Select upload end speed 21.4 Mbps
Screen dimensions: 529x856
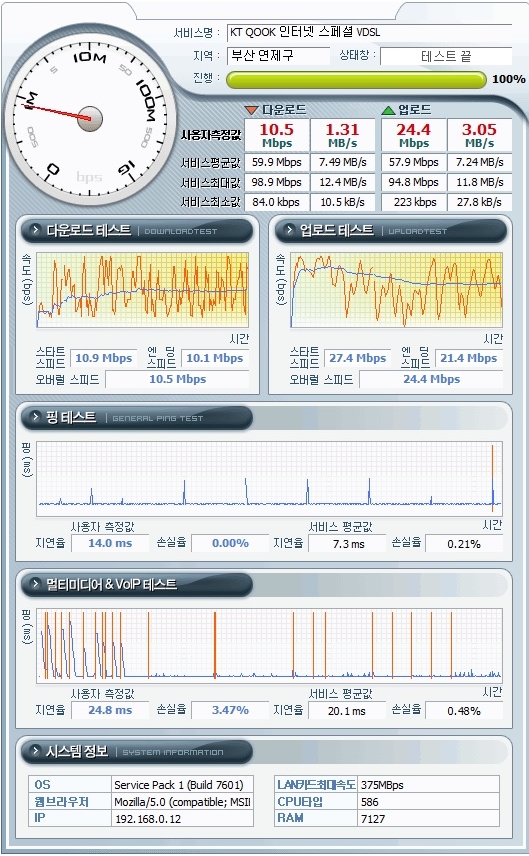pyautogui.click(x=468, y=358)
